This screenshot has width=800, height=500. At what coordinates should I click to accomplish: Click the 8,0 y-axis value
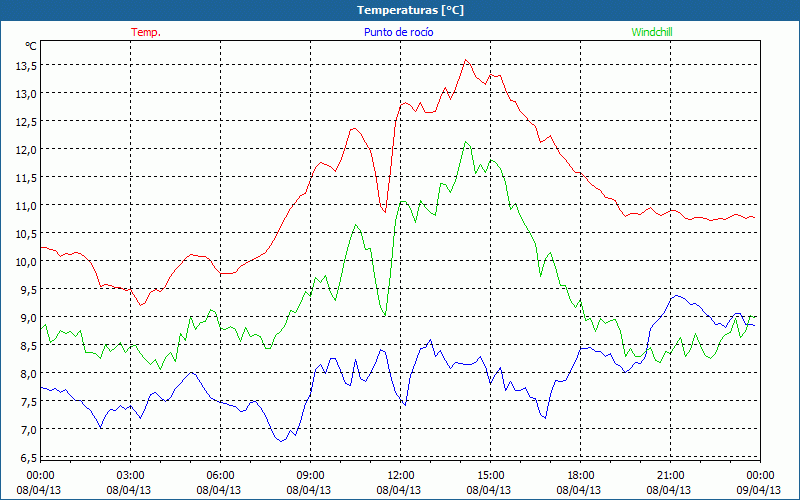(28, 373)
